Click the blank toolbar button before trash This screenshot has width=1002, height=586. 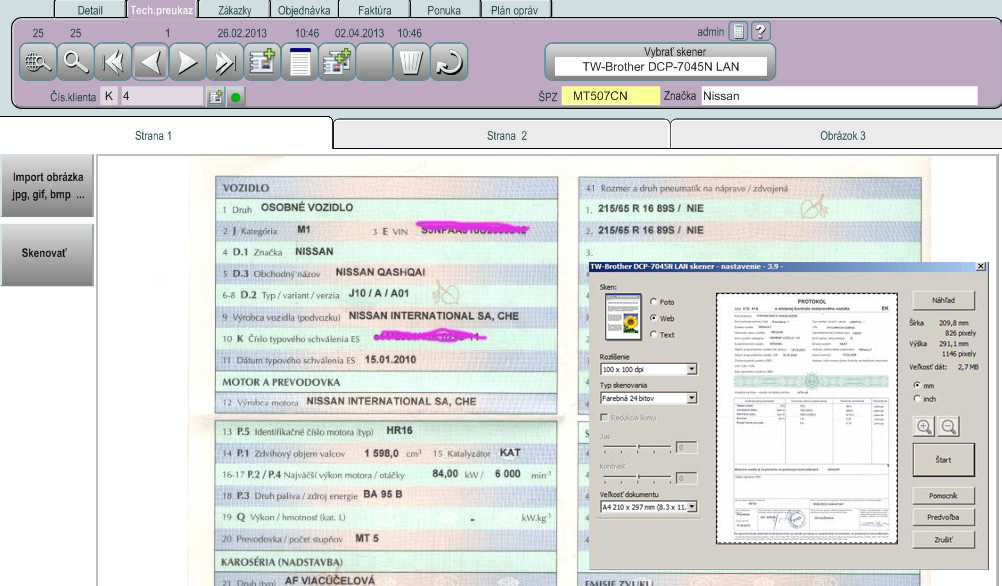374,62
